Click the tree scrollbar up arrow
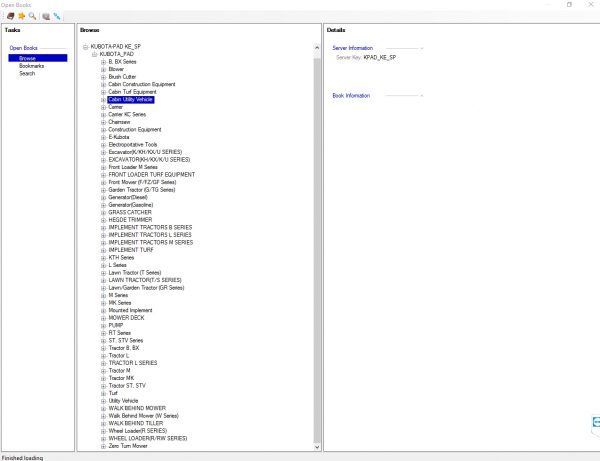The image size is (600, 461). [x=317, y=48]
